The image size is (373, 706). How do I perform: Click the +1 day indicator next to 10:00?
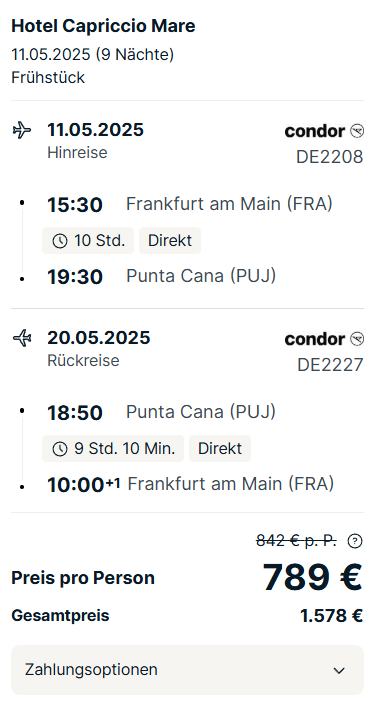tap(113, 483)
